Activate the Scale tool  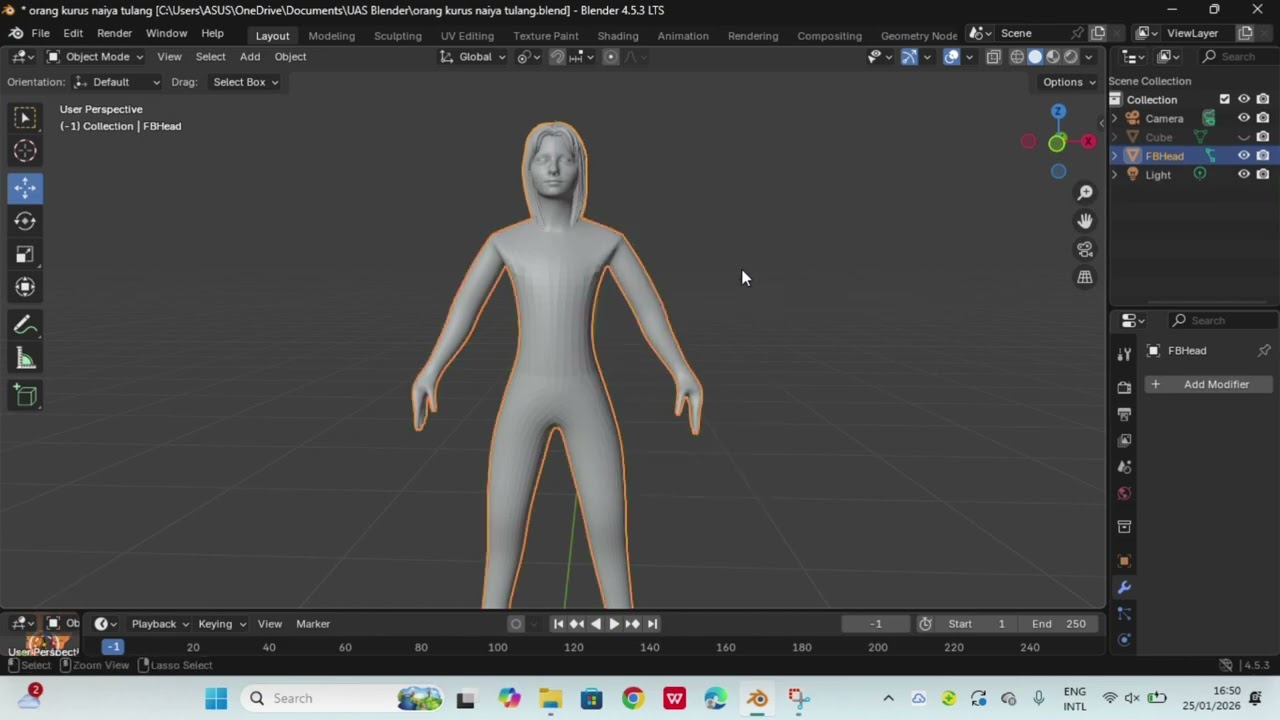(25, 255)
